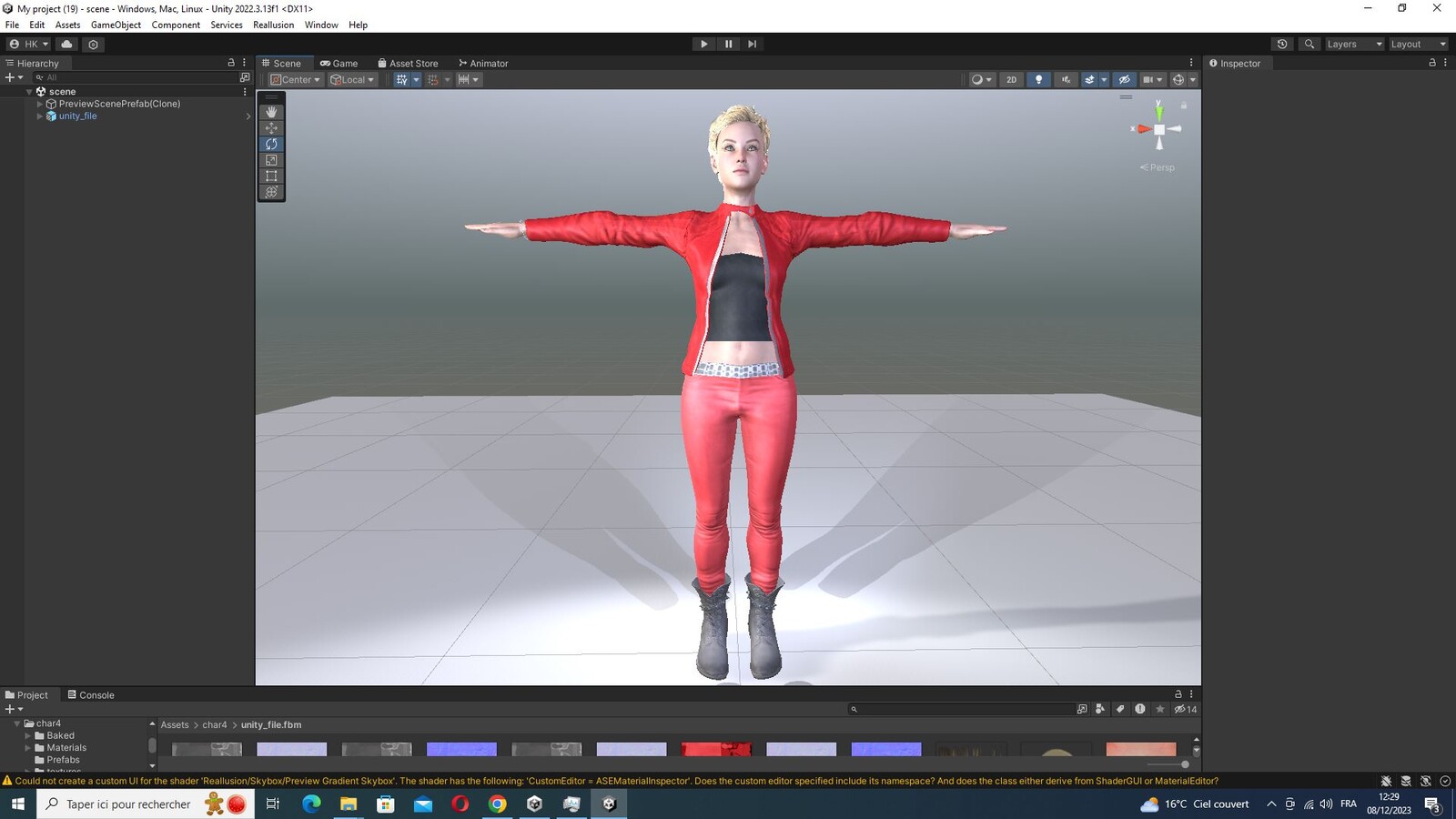
Task: Open the Layers dropdown
Action: coord(1354,44)
